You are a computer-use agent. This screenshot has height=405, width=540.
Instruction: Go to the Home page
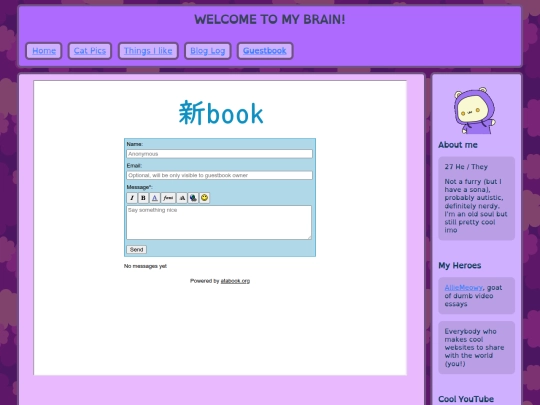click(x=44, y=51)
